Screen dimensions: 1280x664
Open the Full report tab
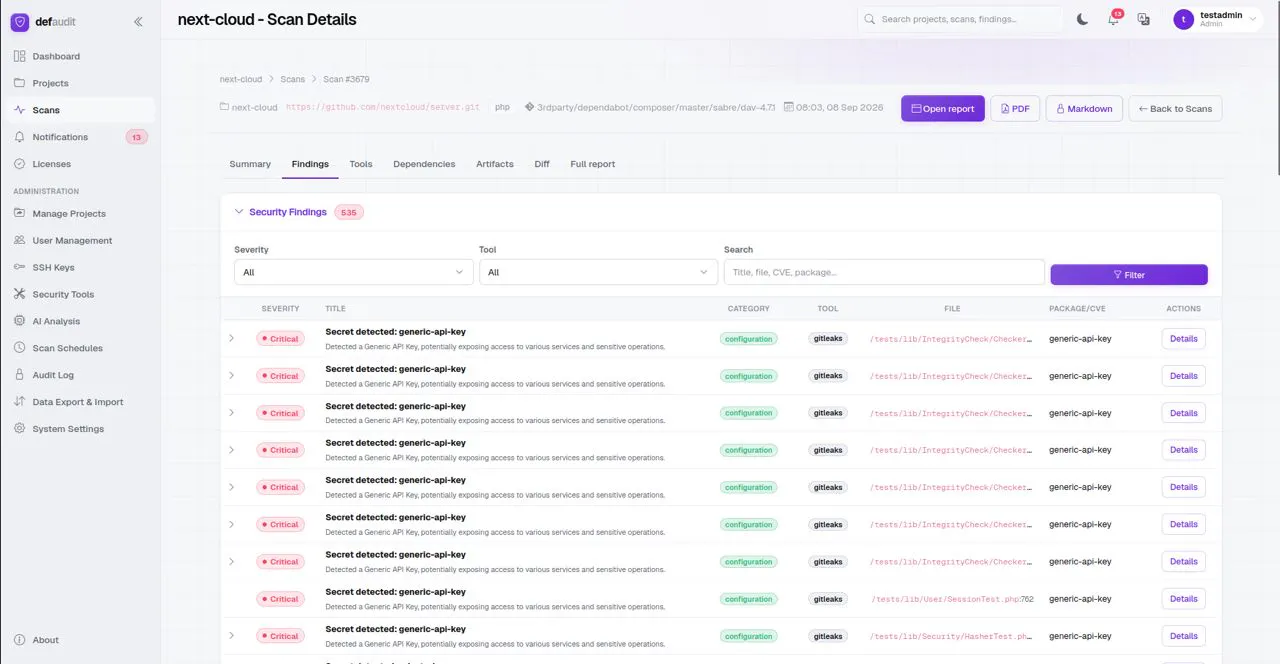coord(593,164)
